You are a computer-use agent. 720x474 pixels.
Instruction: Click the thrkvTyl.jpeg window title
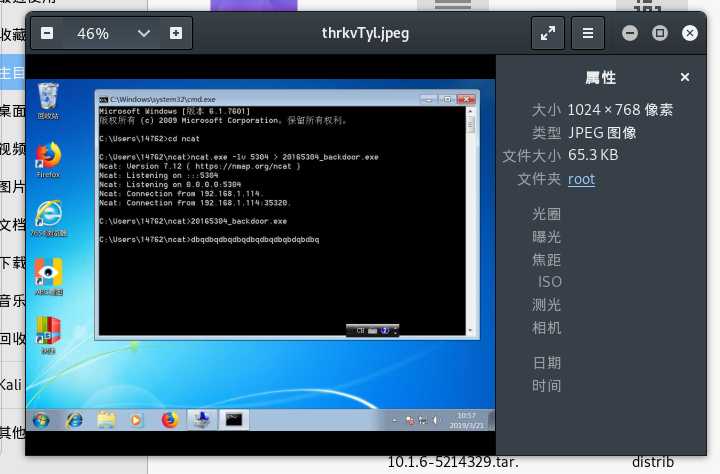tap(365, 33)
